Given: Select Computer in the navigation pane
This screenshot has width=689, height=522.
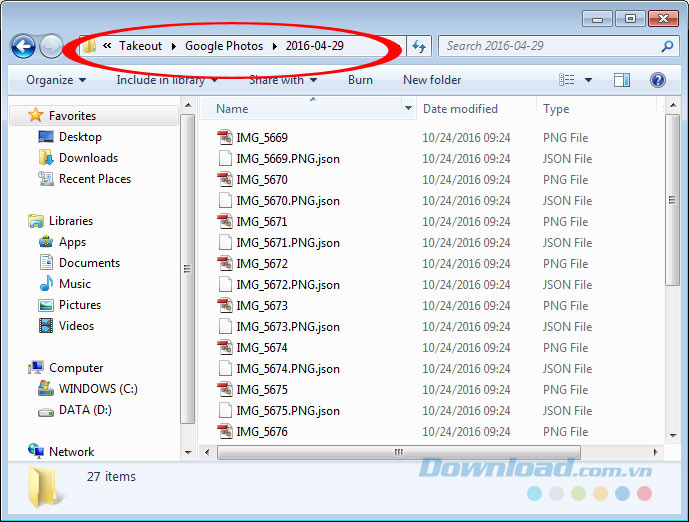Looking at the screenshot, I should 76,367.
